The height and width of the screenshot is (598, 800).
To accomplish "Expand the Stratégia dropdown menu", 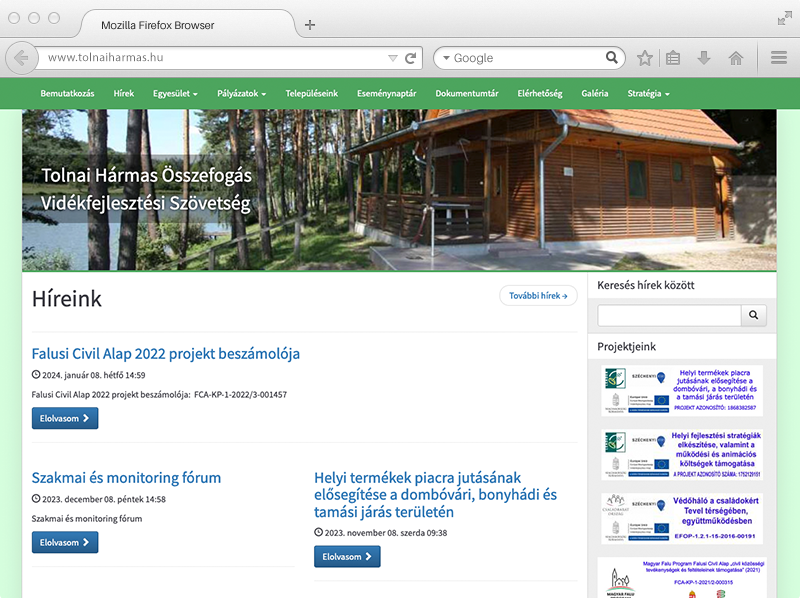I will (x=648, y=94).
